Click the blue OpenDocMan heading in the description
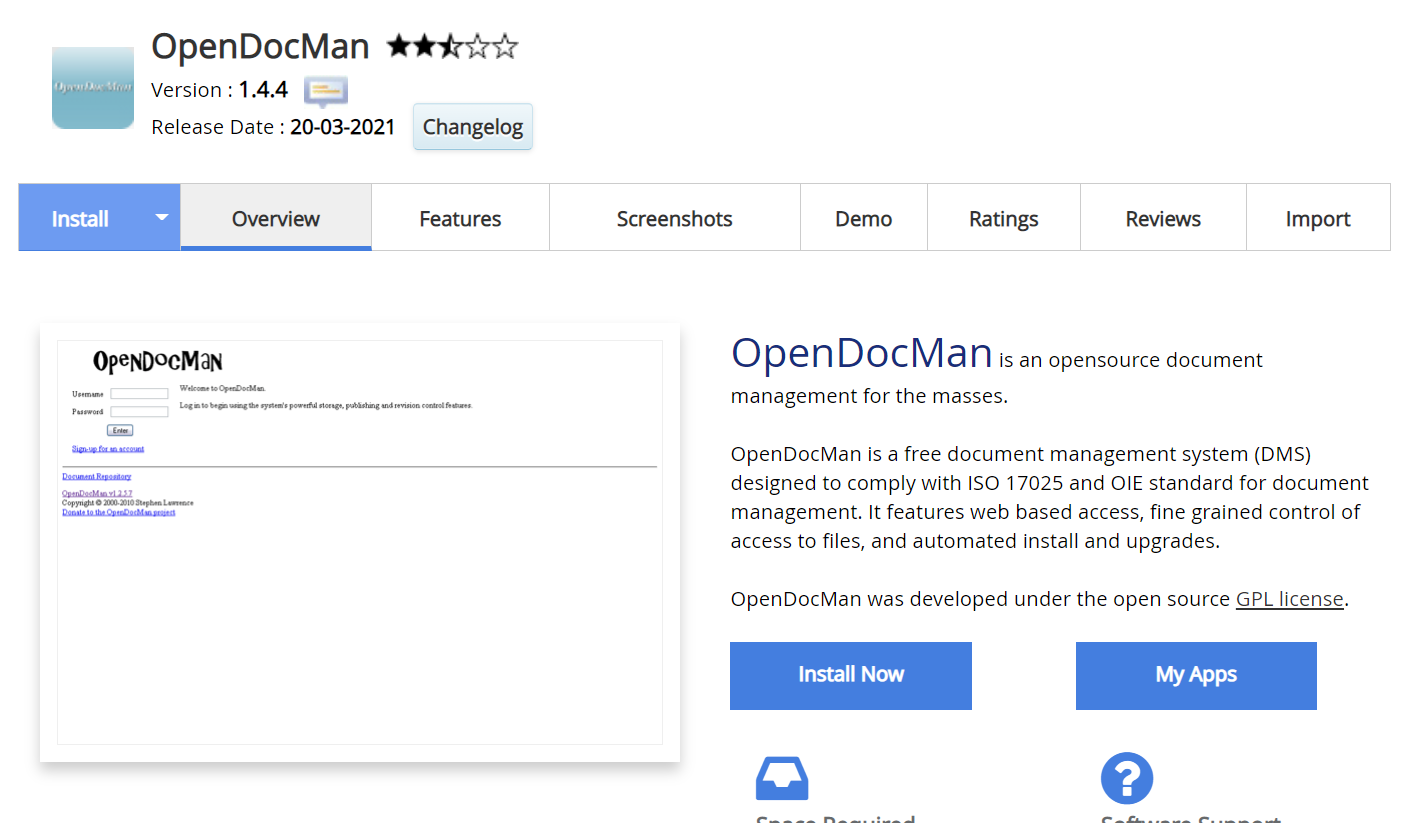 click(x=861, y=353)
